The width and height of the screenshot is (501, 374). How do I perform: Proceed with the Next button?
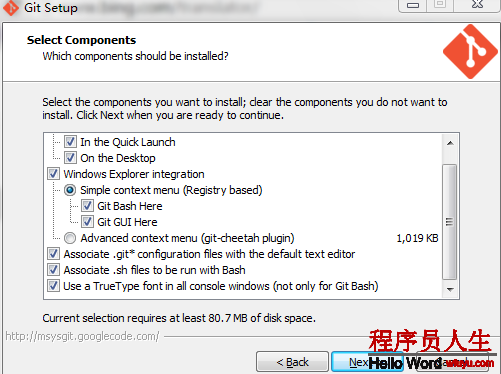(367, 362)
